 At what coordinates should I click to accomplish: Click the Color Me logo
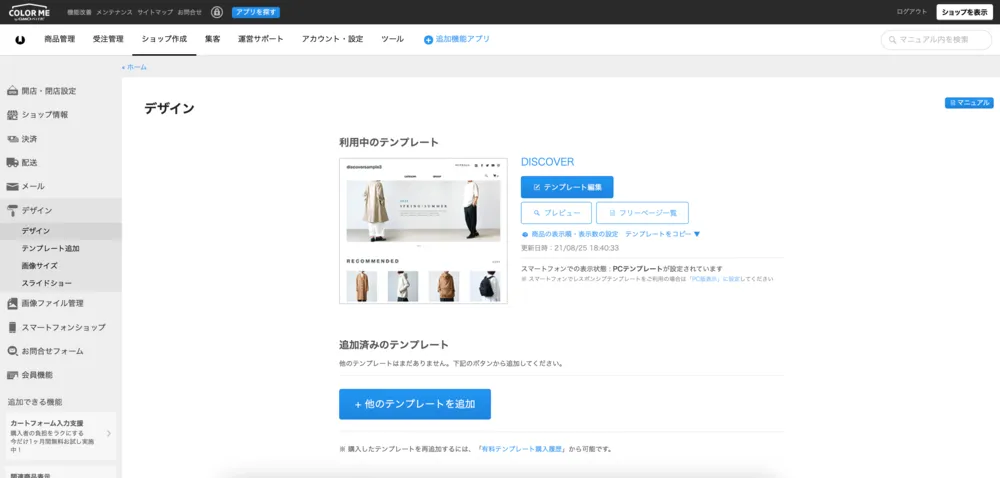(28, 12)
